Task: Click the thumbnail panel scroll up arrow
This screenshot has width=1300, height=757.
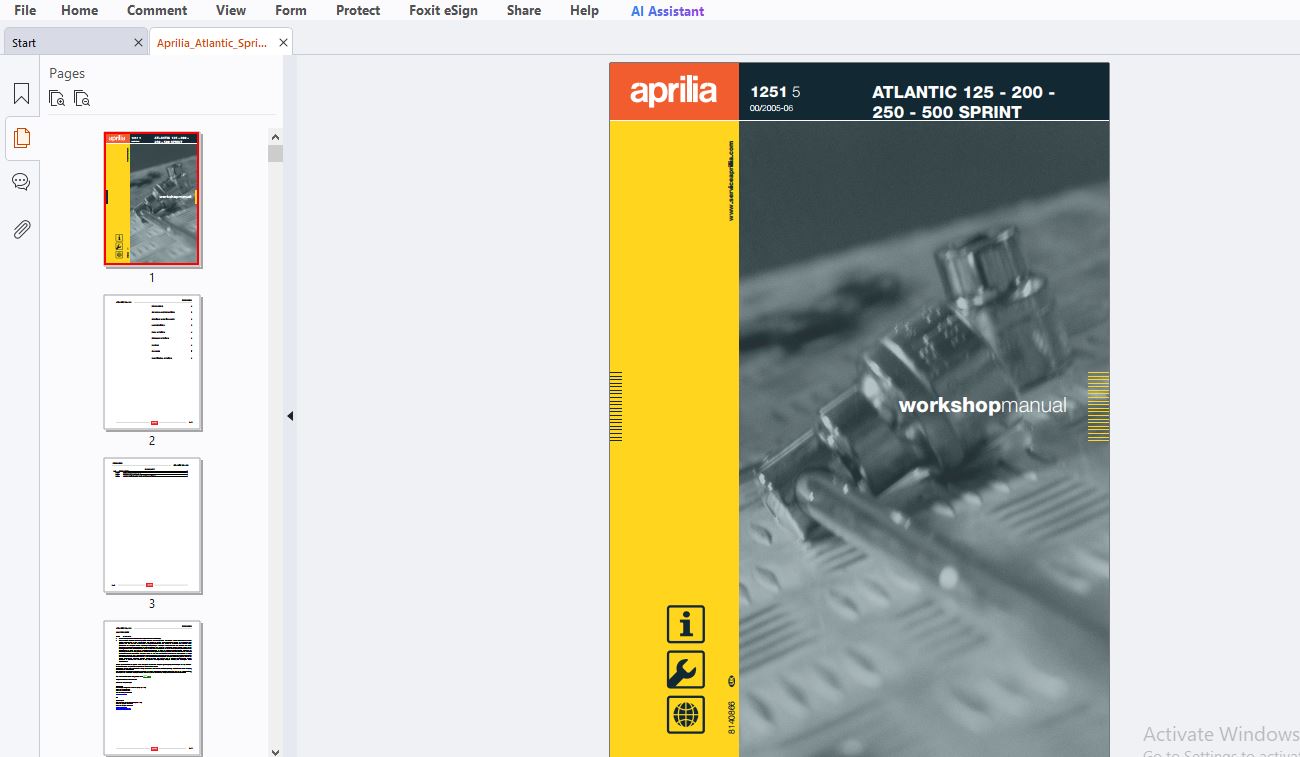Action: point(275,137)
